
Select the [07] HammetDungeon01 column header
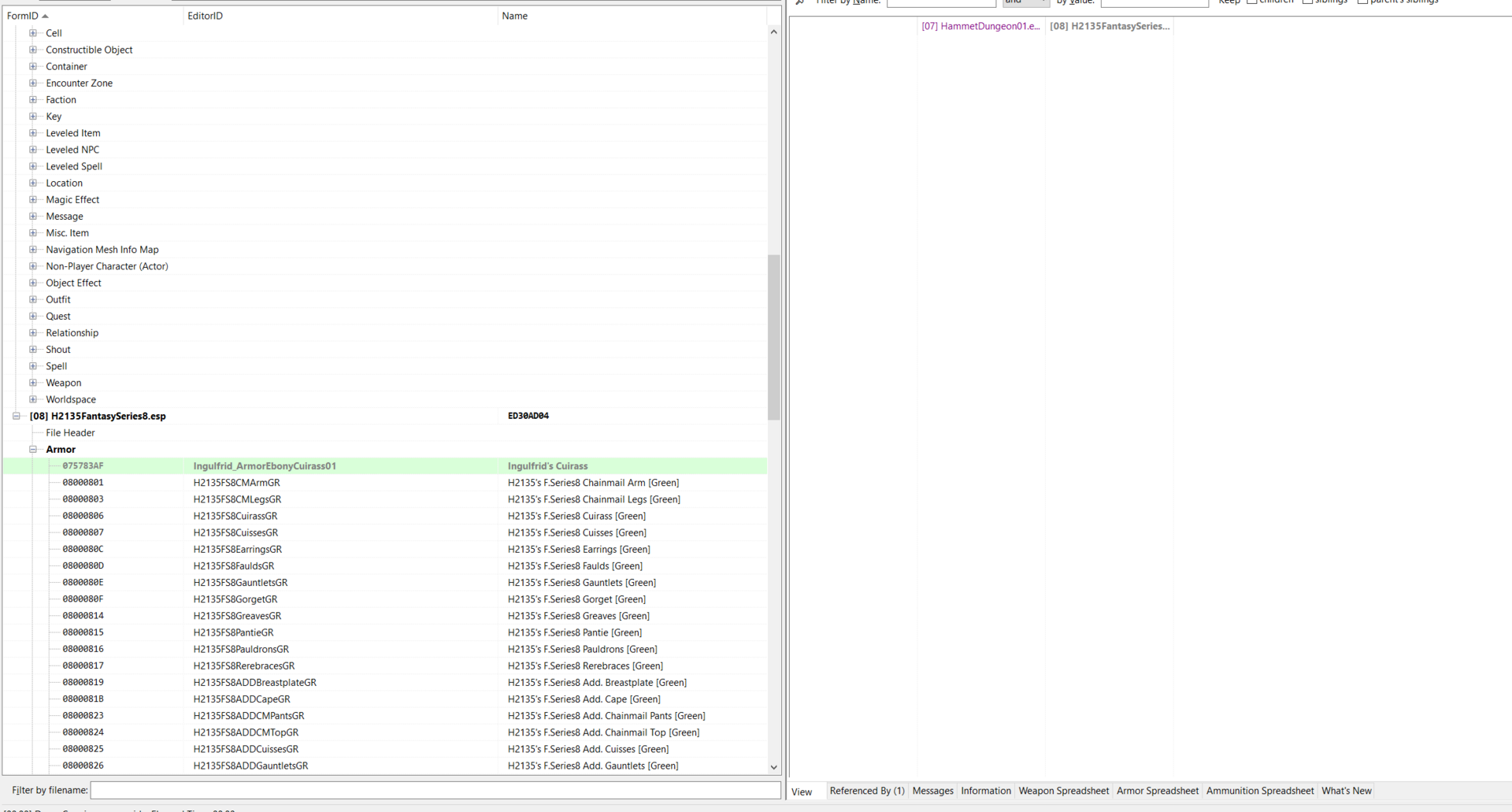pos(981,26)
